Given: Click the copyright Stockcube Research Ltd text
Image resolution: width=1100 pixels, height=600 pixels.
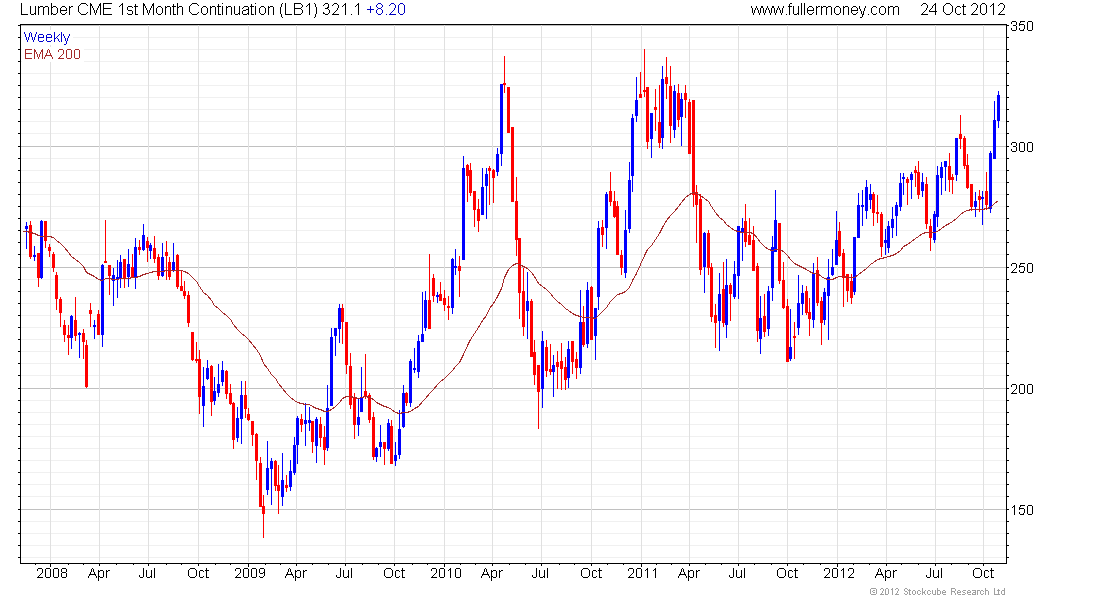Looking at the screenshot, I should click(x=937, y=592).
